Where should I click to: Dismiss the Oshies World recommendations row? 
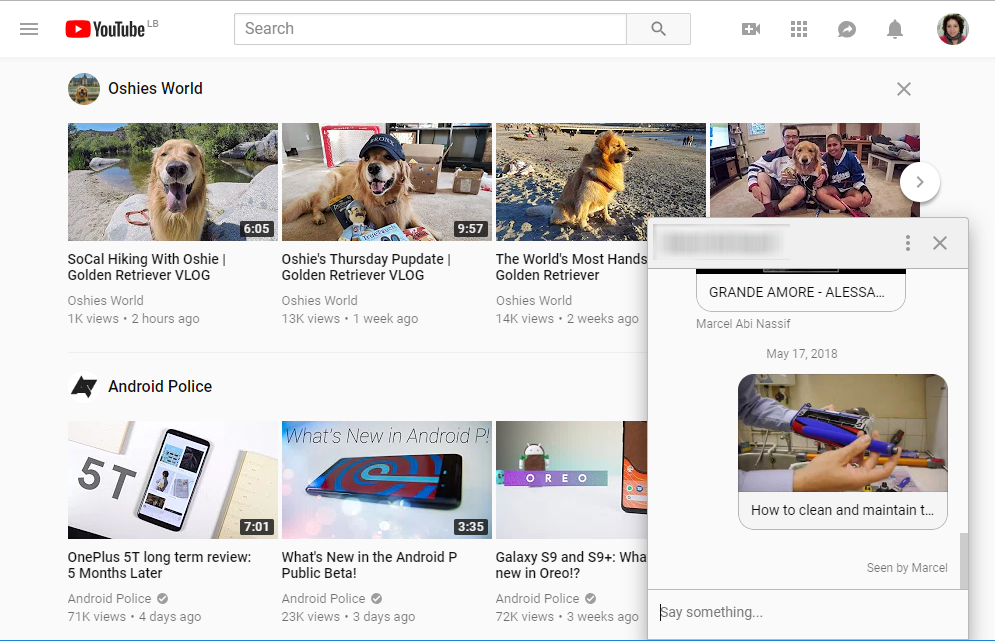coord(903,88)
